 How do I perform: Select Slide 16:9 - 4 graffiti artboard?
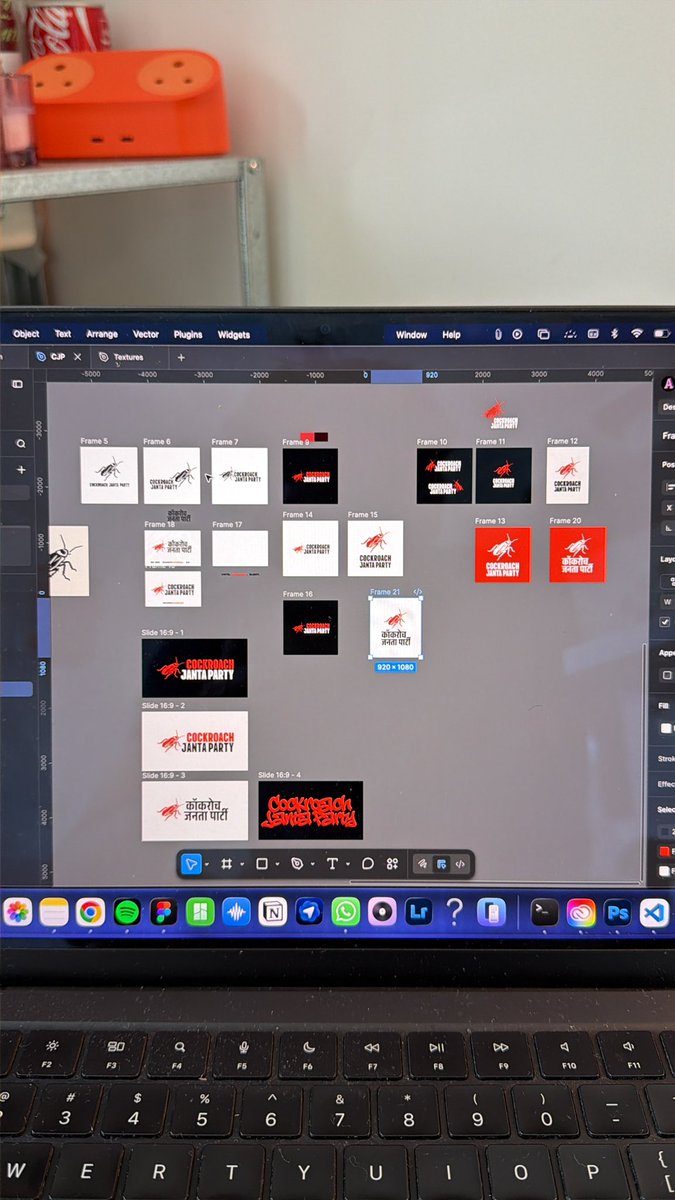[x=311, y=810]
